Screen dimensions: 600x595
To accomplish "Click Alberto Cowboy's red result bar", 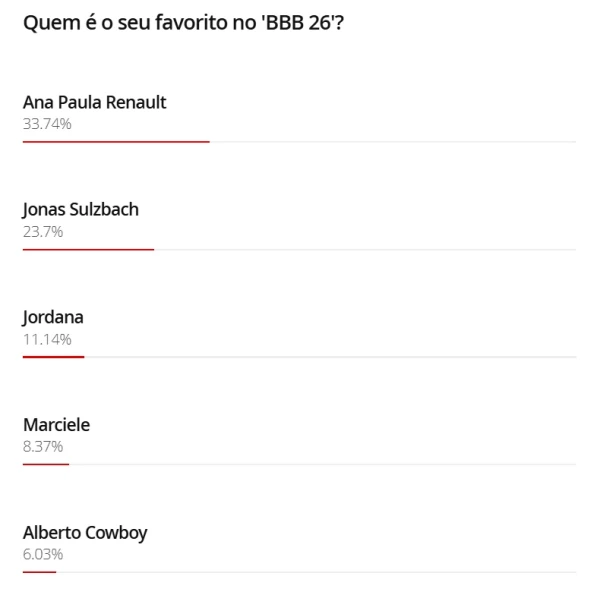I will [39, 572].
